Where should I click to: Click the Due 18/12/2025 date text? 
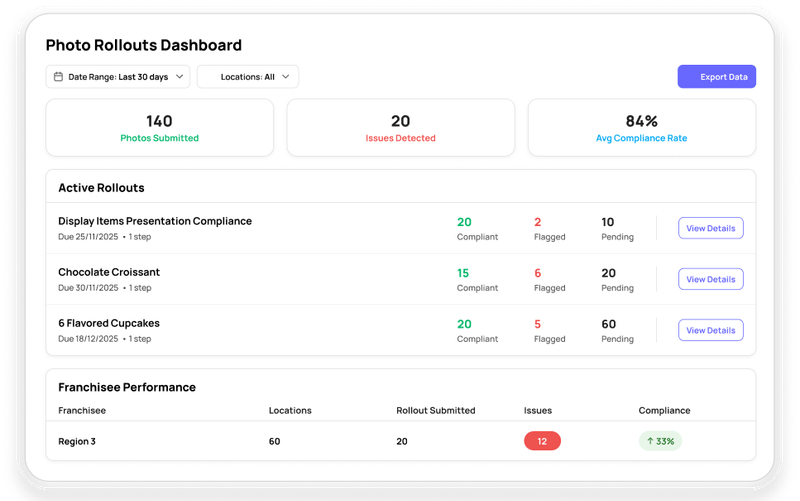(88, 339)
